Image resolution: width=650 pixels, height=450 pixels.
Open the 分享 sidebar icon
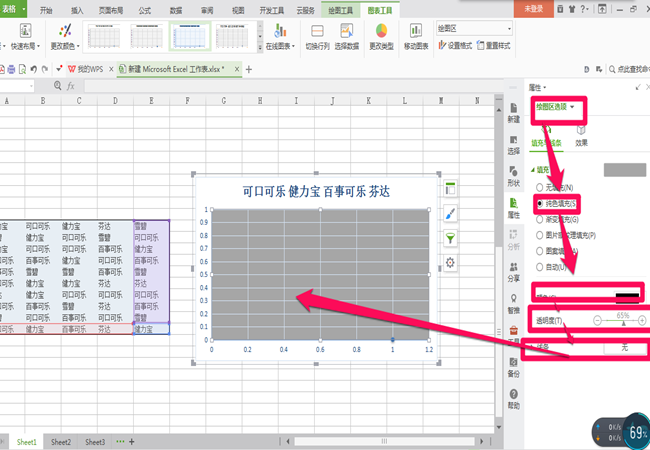click(514, 272)
